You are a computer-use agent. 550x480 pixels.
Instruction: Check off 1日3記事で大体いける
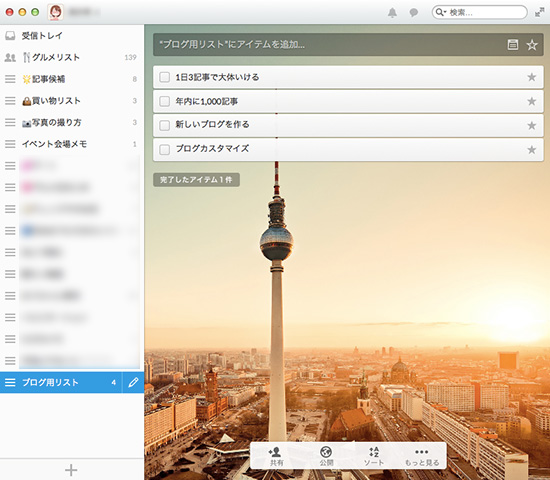165,77
